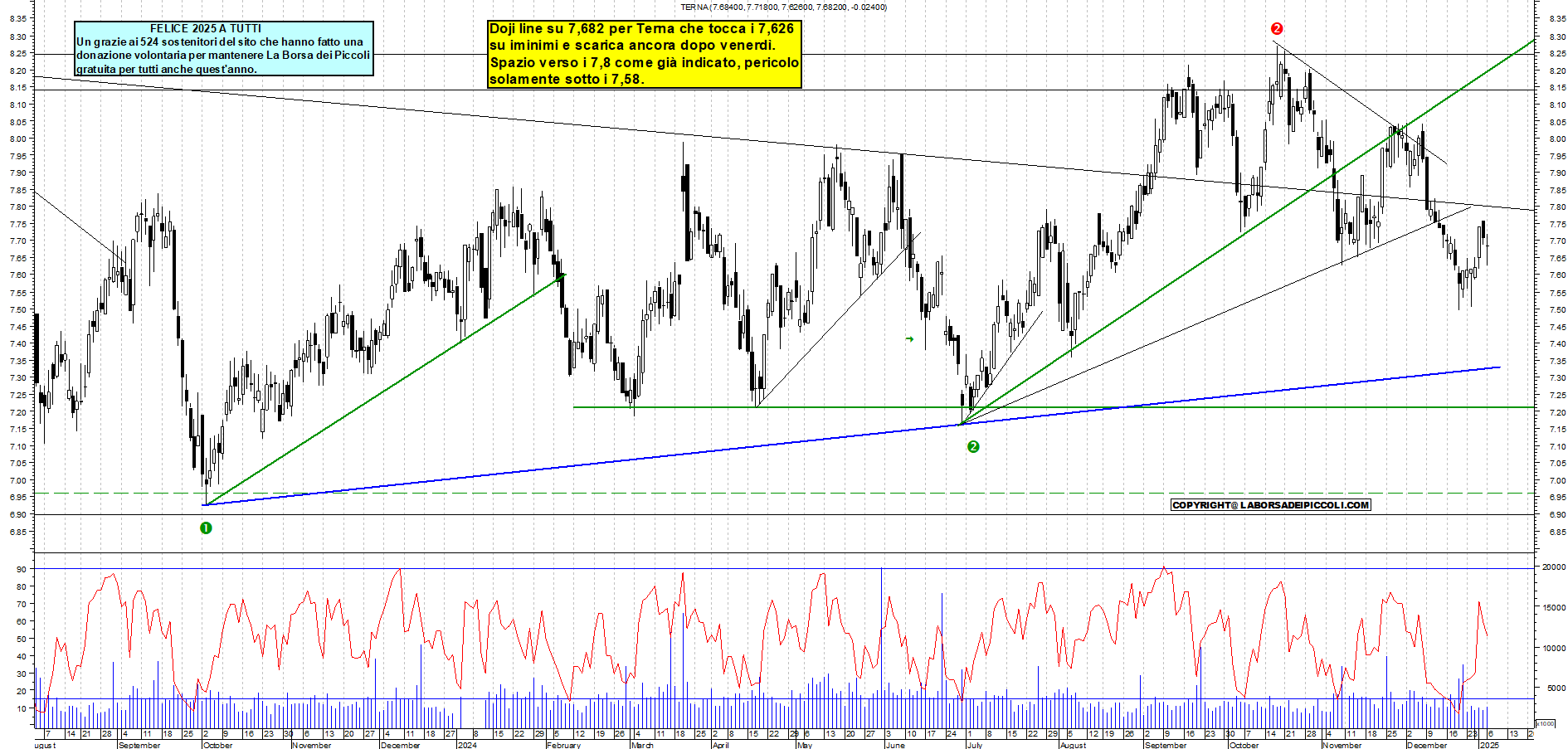Click the green circled 1 marker below the October low
The height and width of the screenshot is (749, 1568).
point(206,528)
